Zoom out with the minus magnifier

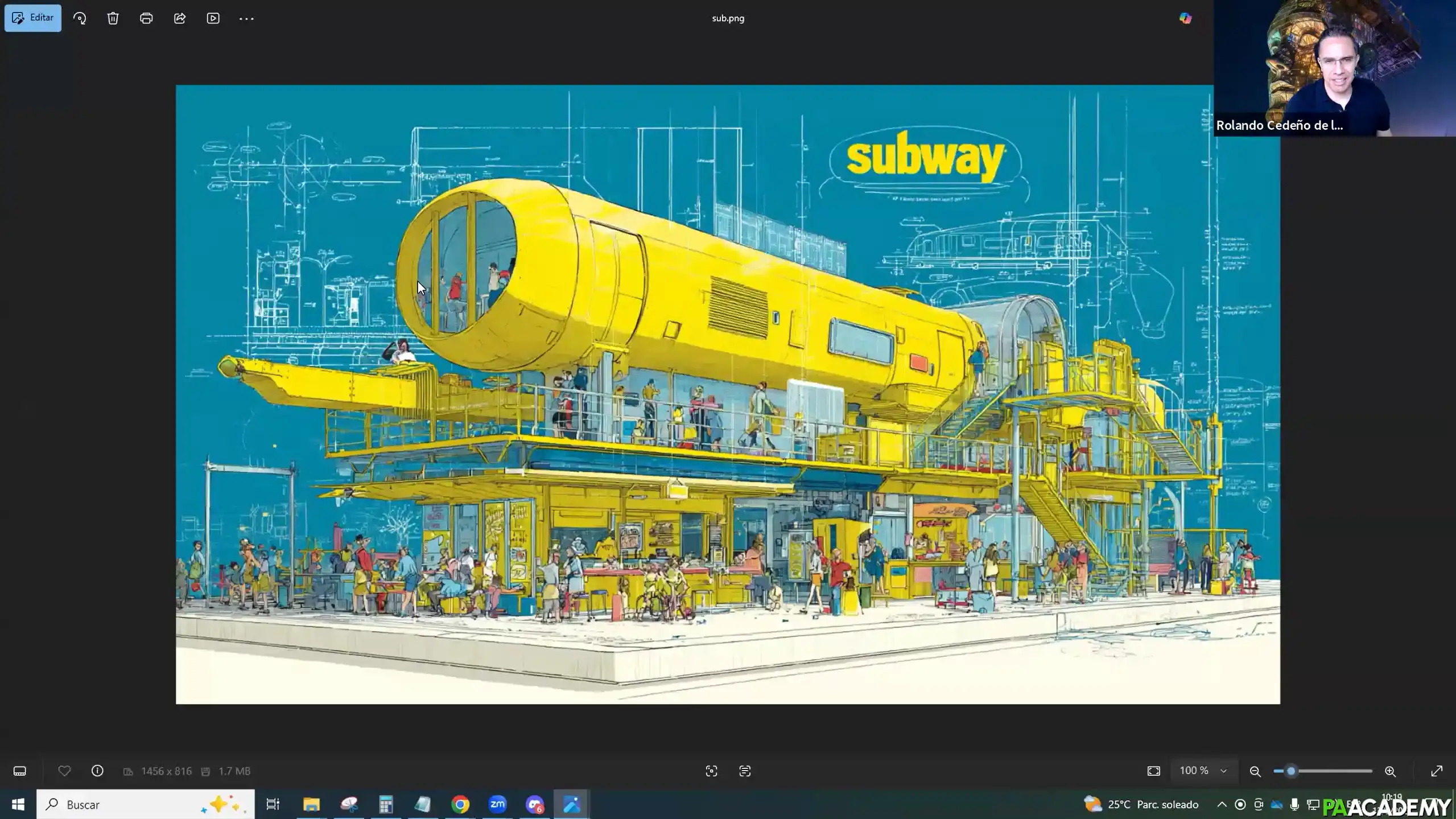click(1255, 771)
